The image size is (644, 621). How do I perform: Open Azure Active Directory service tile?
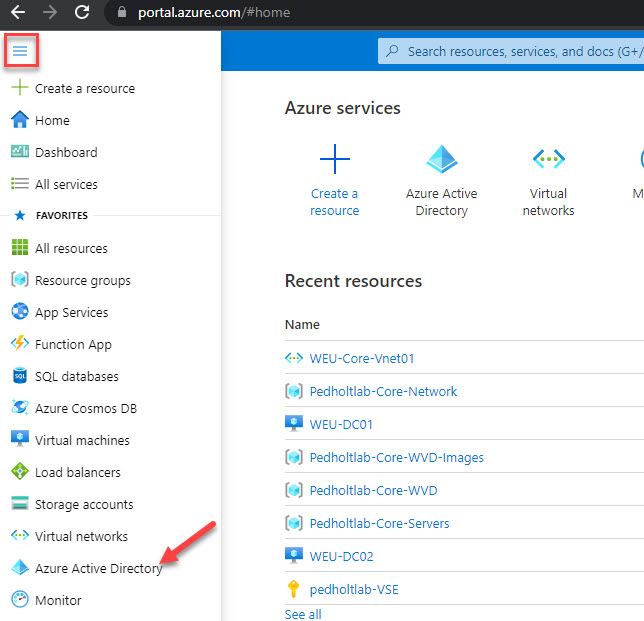pyautogui.click(x=442, y=181)
